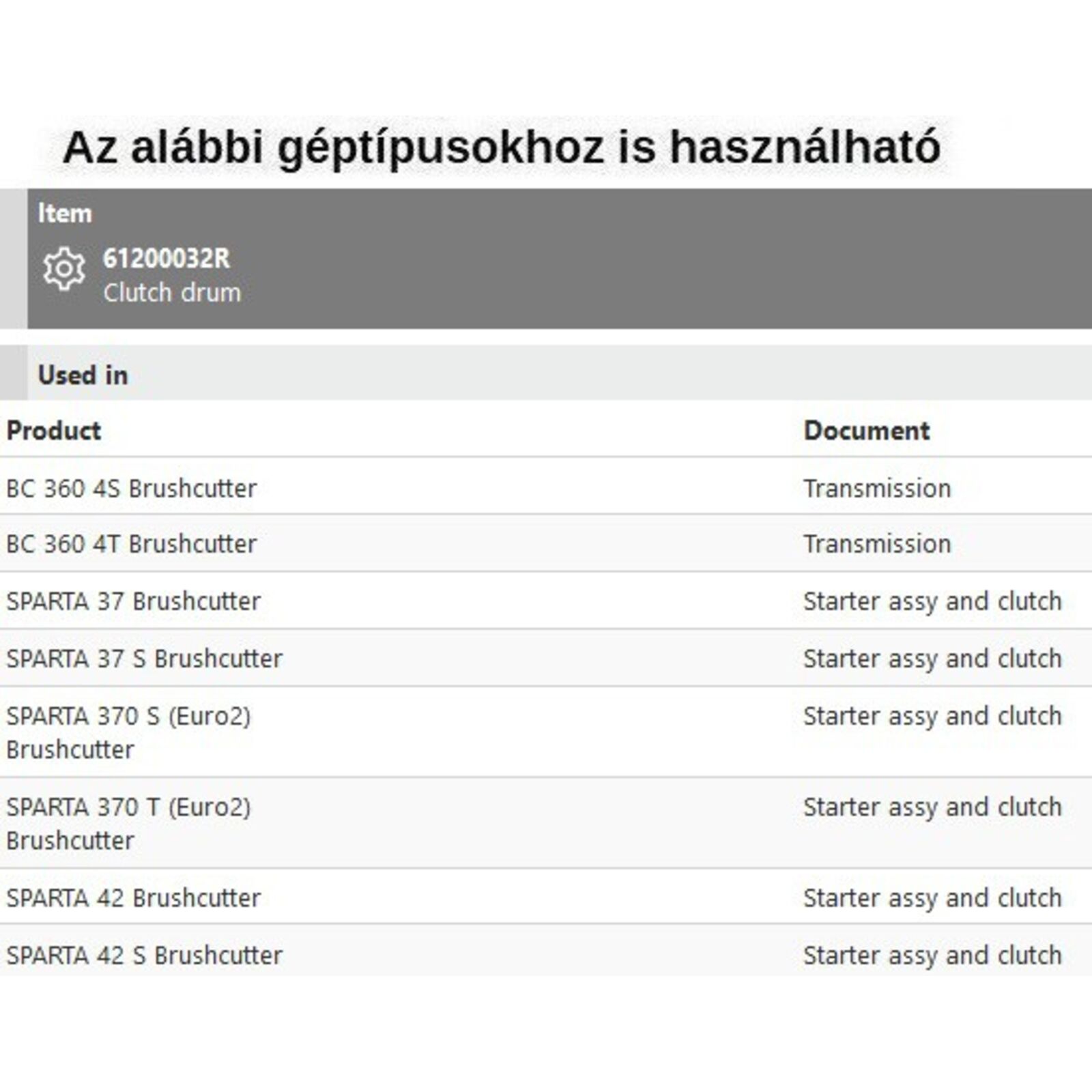Screen dimensions: 1092x1092
Task: Open Transmission document for BC 360 4T
Action: point(877,544)
